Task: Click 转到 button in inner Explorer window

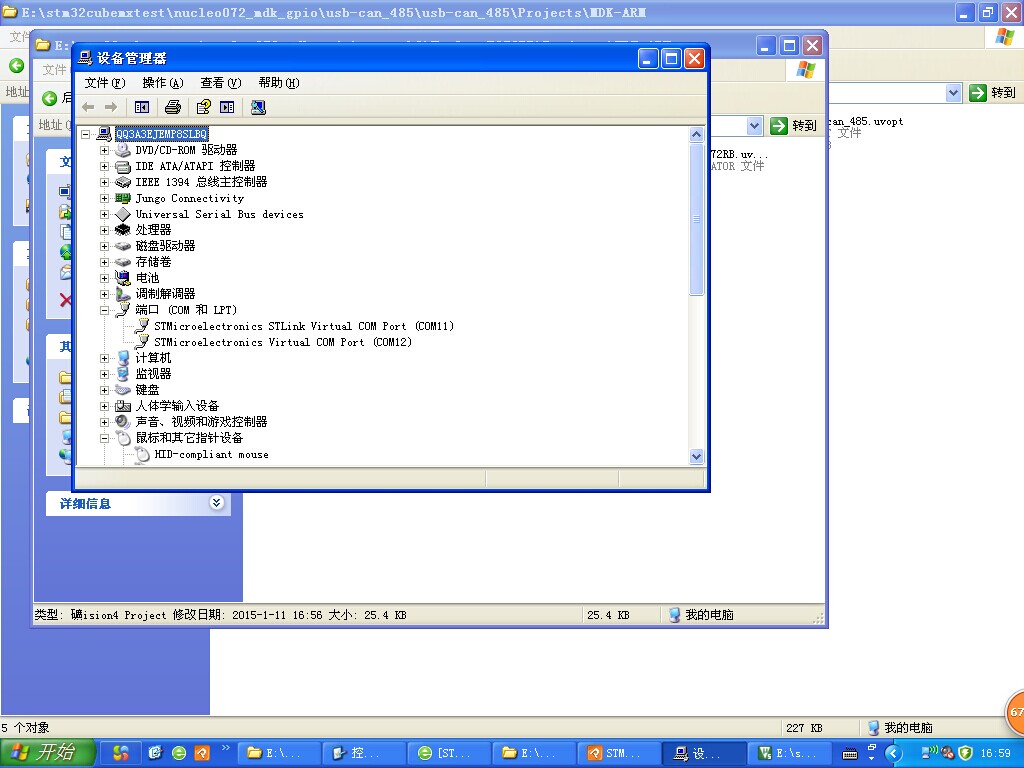Action: (x=793, y=125)
